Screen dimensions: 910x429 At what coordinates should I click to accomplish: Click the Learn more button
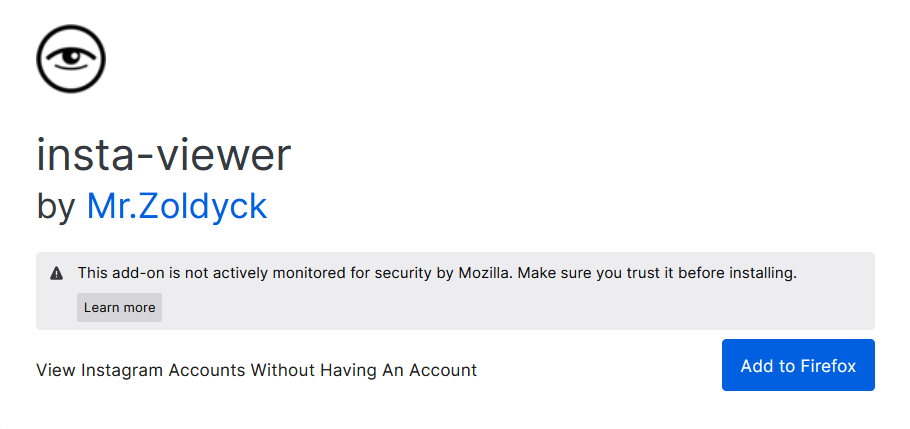point(120,307)
